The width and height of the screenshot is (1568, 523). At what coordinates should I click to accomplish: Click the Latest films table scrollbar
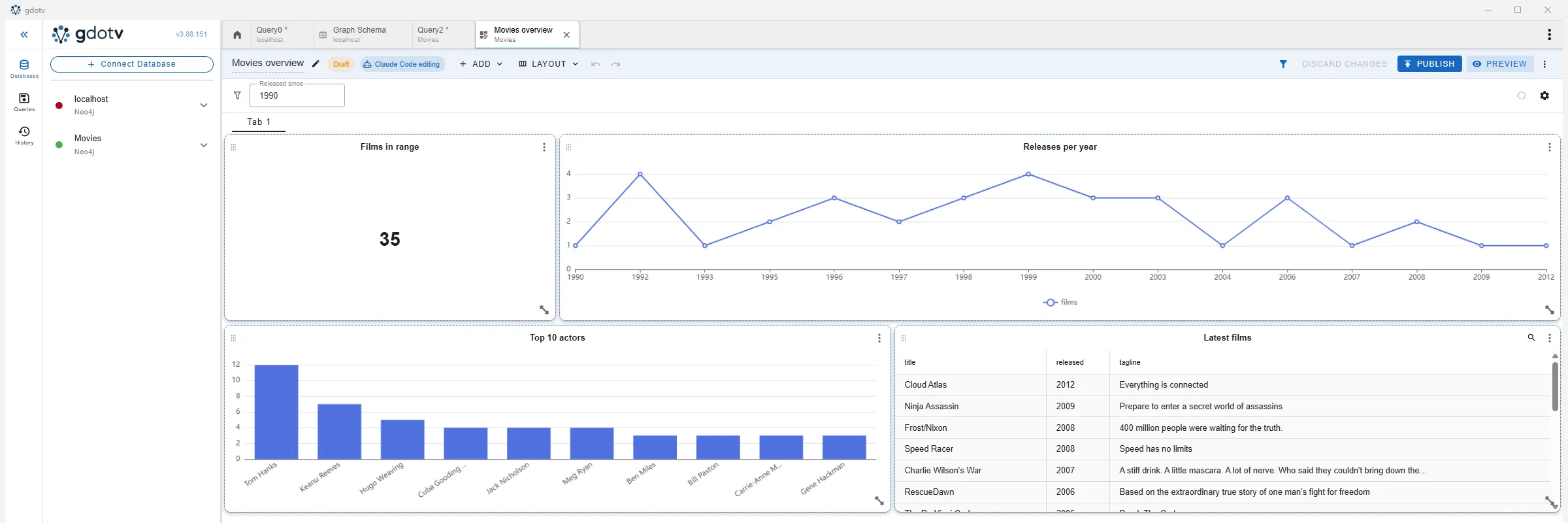[1555, 386]
